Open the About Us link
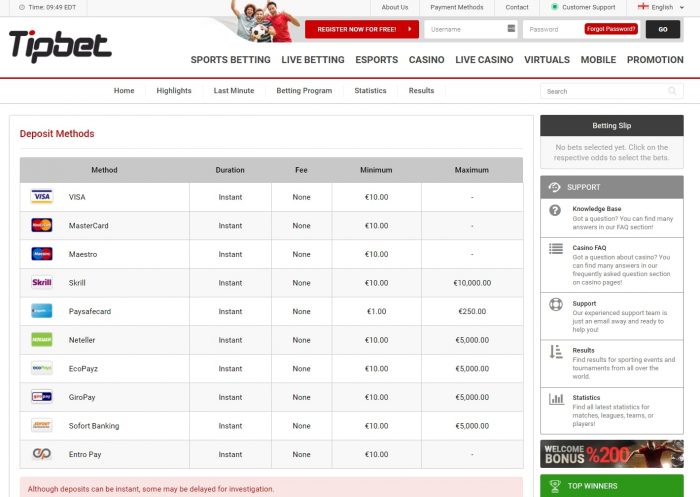Image resolution: width=700 pixels, height=497 pixels. point(395,7)
